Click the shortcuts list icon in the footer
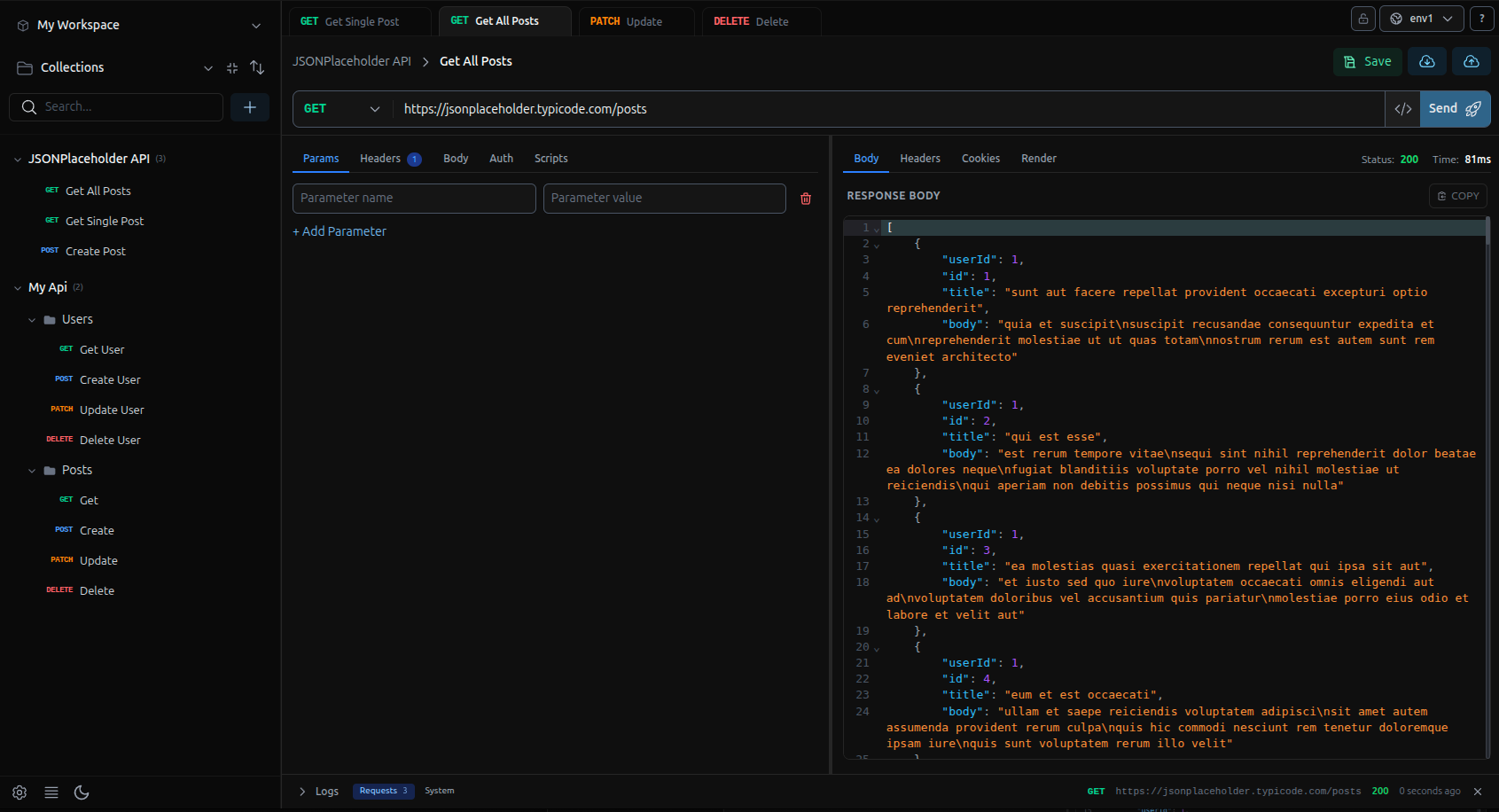The image size is (1499, 812). point(51,792)
